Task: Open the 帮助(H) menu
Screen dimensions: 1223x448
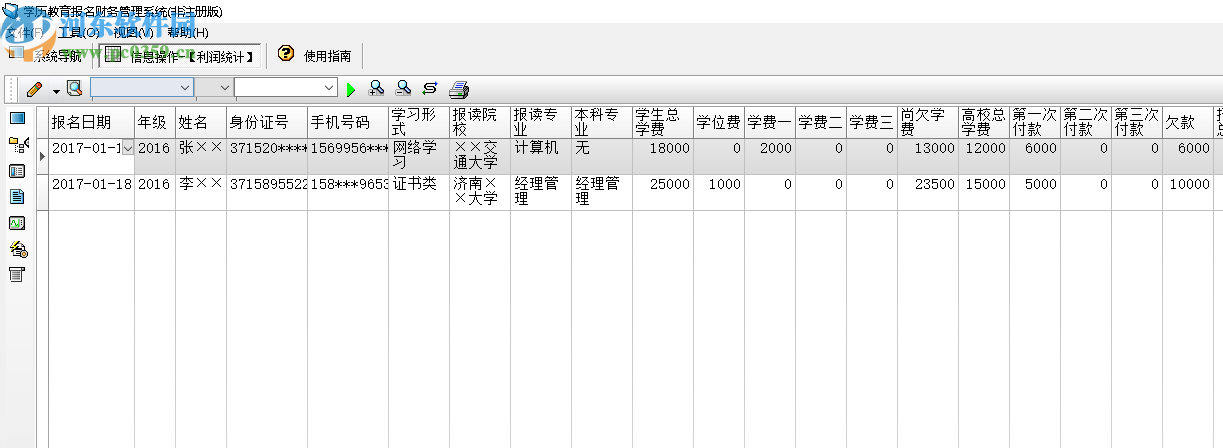Action: pyautogui.click(x=188, y=33)
